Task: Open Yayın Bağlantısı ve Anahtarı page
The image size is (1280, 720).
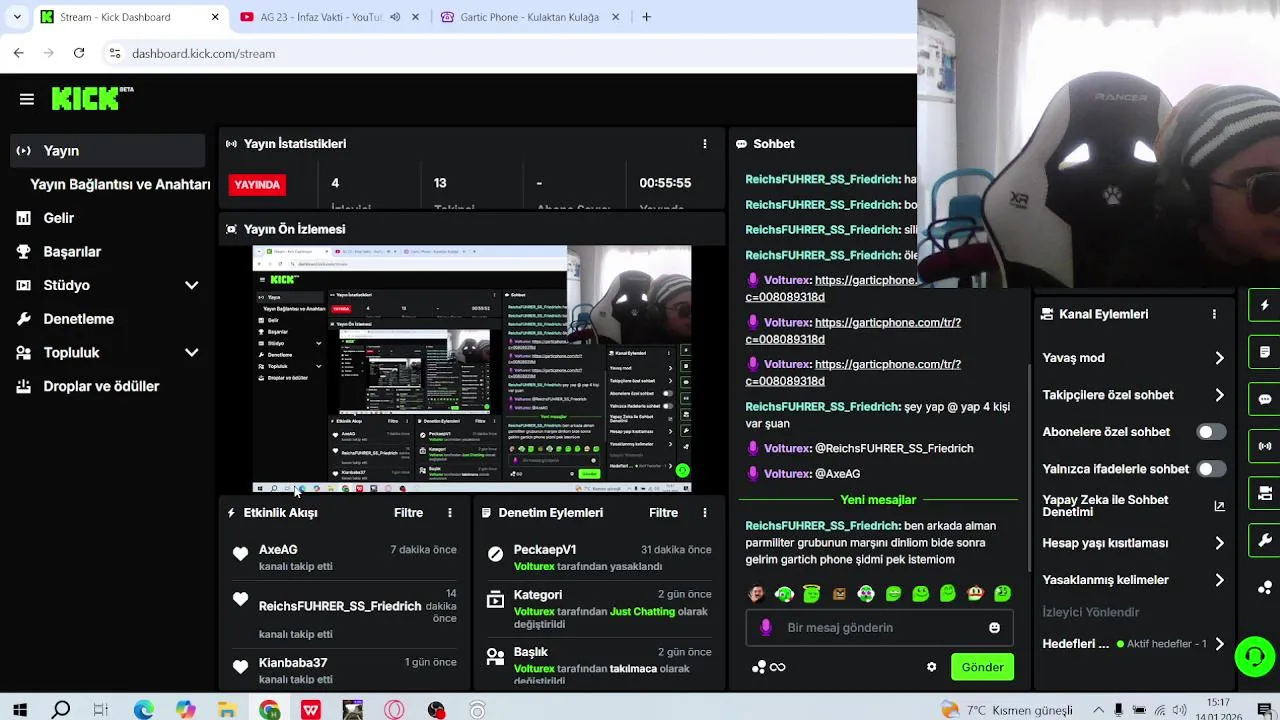Action: pyautogui.click(x=120, y=184)
